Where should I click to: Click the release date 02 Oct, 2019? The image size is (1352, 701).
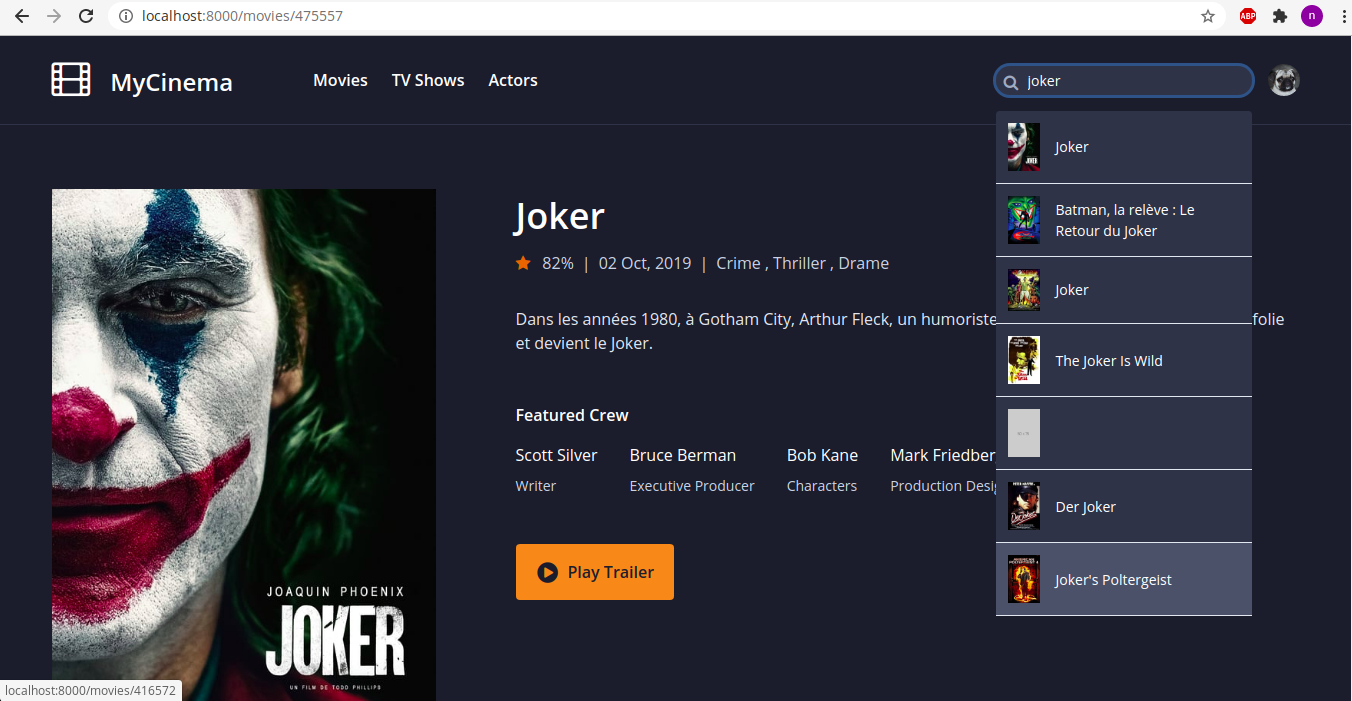coord(645,263)
